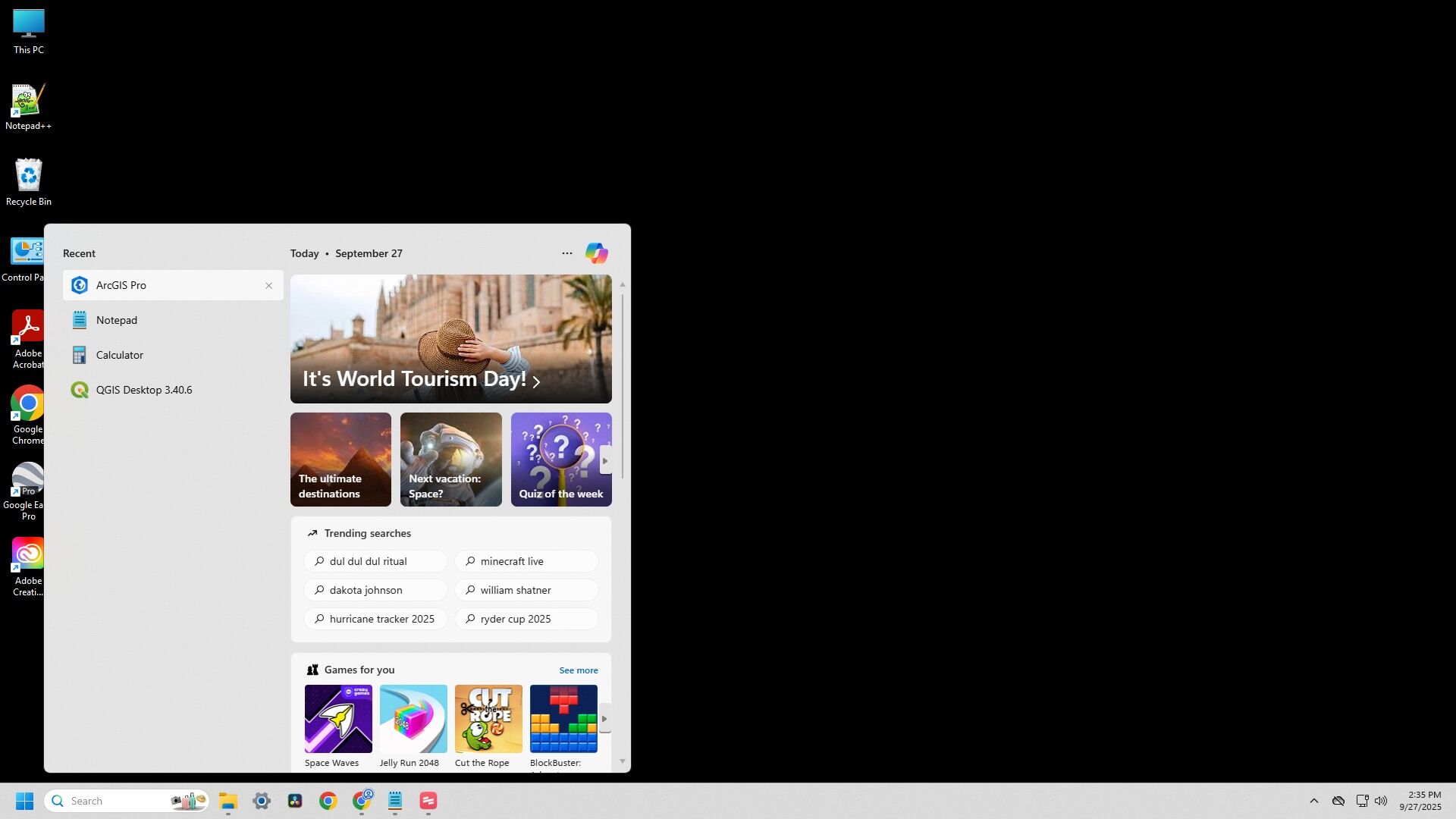Search trending 'hurricane tracker 2025'
The image size is (1456, 819).
tap(375, 619)
